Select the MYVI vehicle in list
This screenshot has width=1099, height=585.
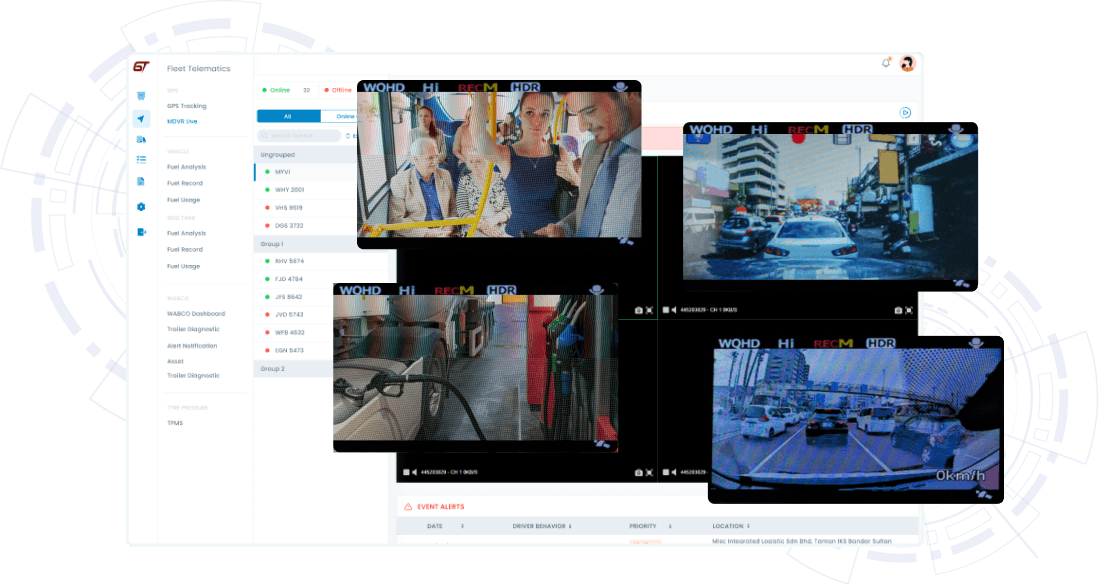[x=283, y=172]
